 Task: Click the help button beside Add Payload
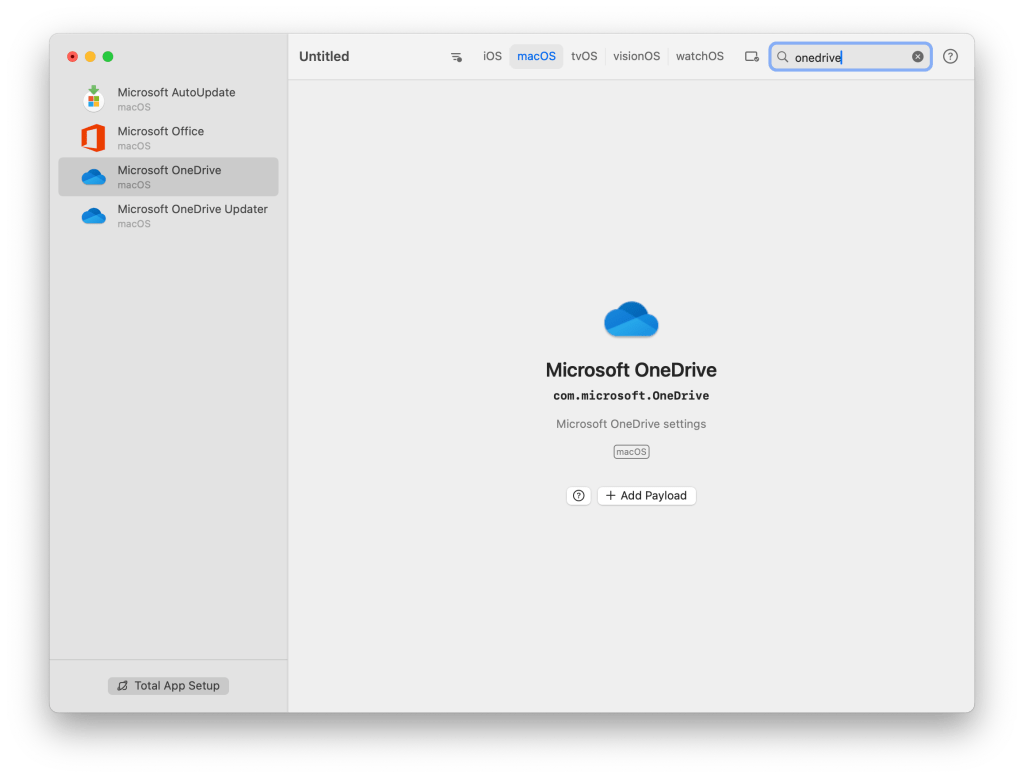click(578, 496)
